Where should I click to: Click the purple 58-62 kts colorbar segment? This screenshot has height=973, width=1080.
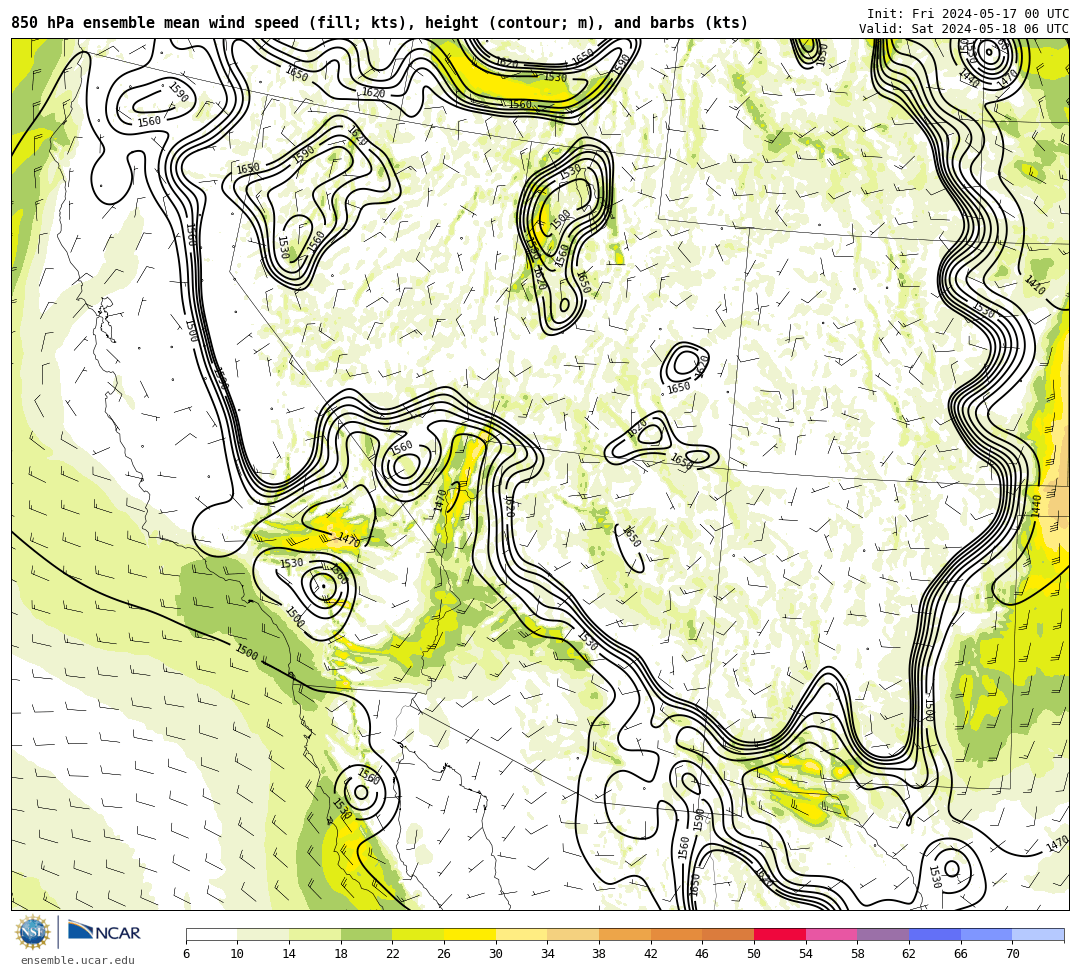tap(883, 934)
